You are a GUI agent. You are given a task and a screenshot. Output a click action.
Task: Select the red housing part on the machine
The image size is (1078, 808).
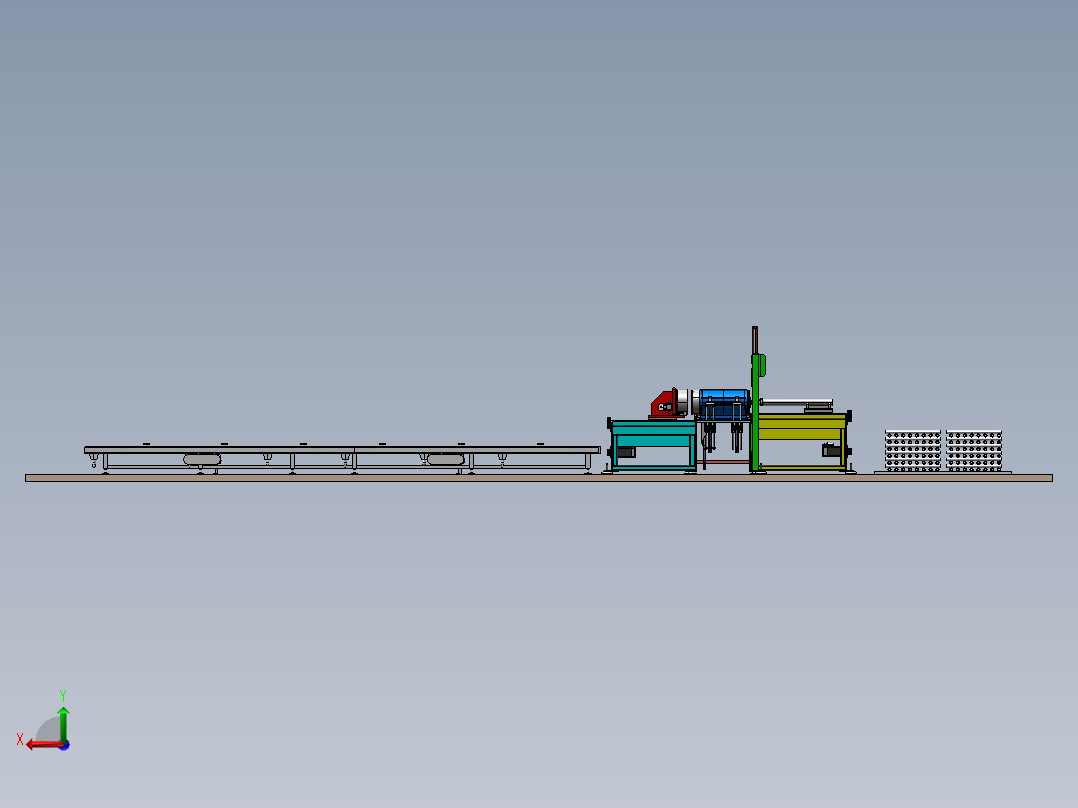[x=663, y=404]
